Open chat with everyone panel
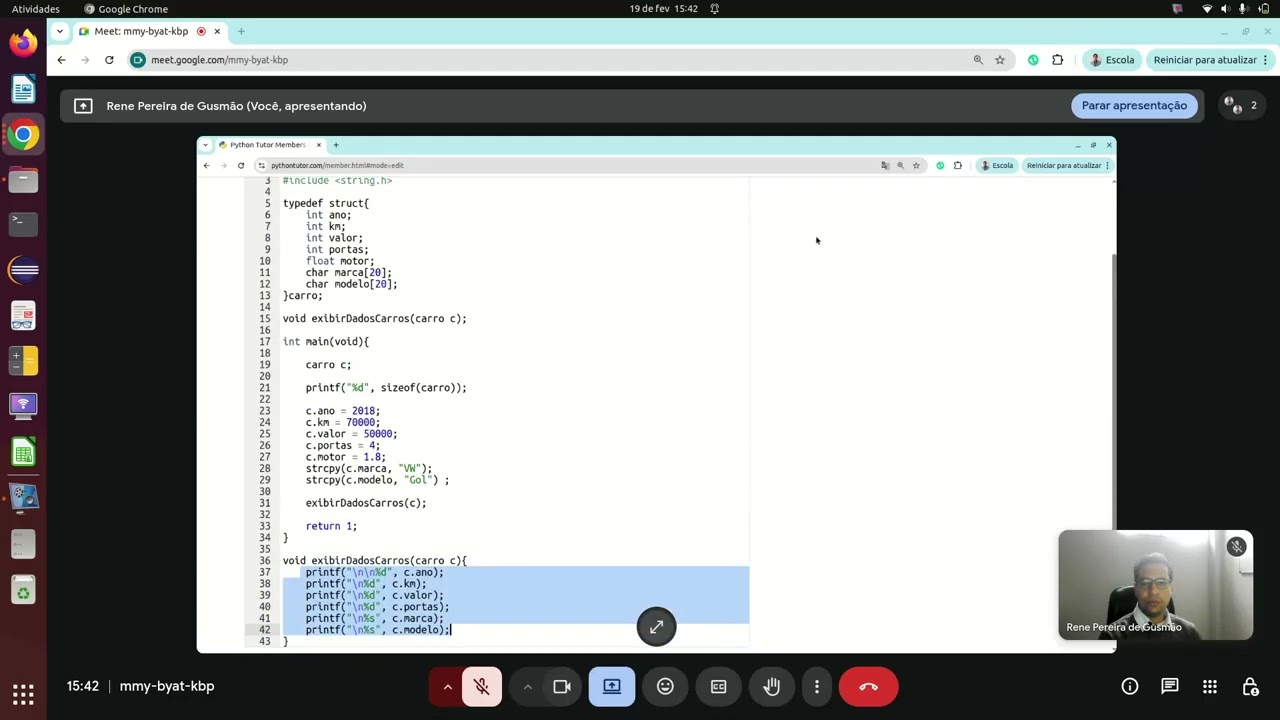The width and height of the screenshot is (1280, 720). coord(1170,686)
